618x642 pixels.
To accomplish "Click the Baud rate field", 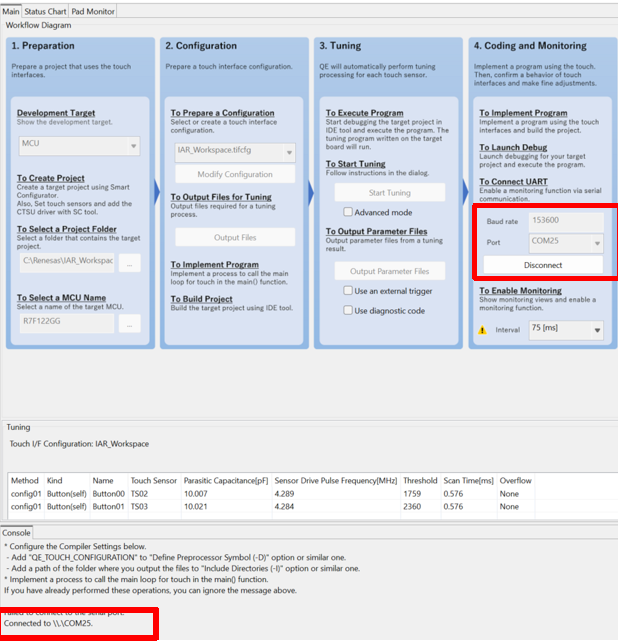I will pyautogui.click(x=566, y=220).
